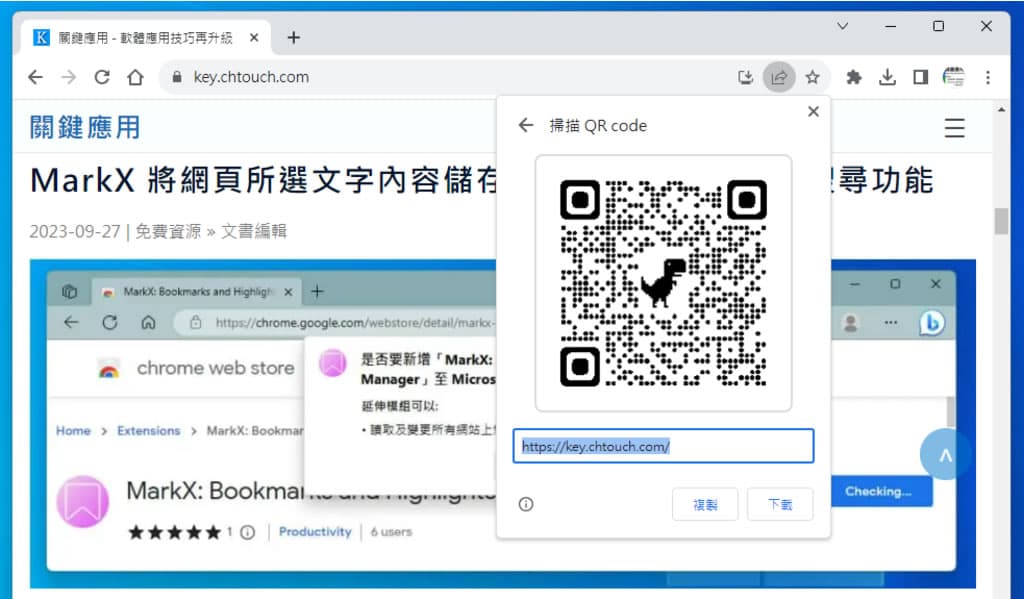Click the 下載 download button
The image size is (1024, 599).
coord(780,504)
